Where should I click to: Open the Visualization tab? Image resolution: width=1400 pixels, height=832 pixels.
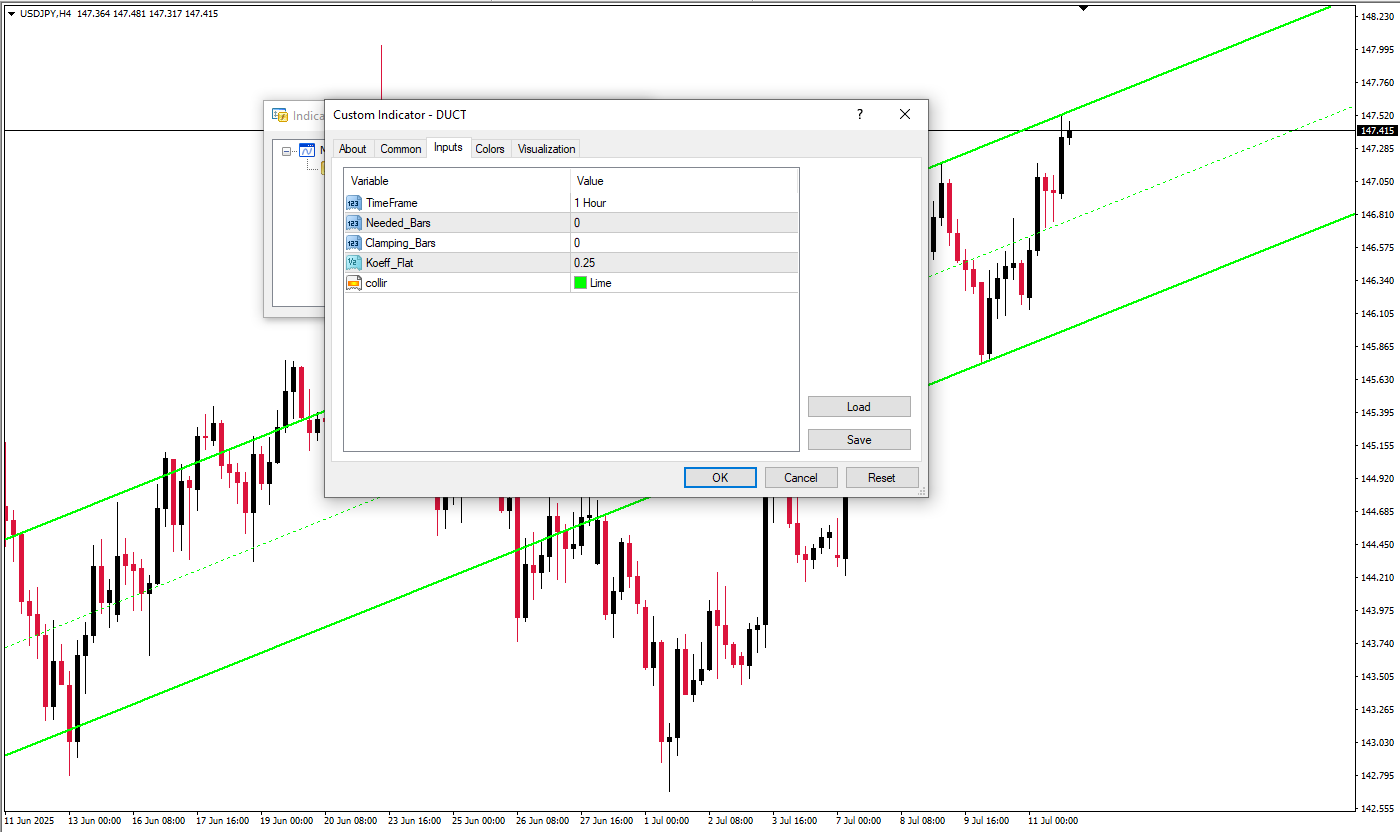[546, 149]
